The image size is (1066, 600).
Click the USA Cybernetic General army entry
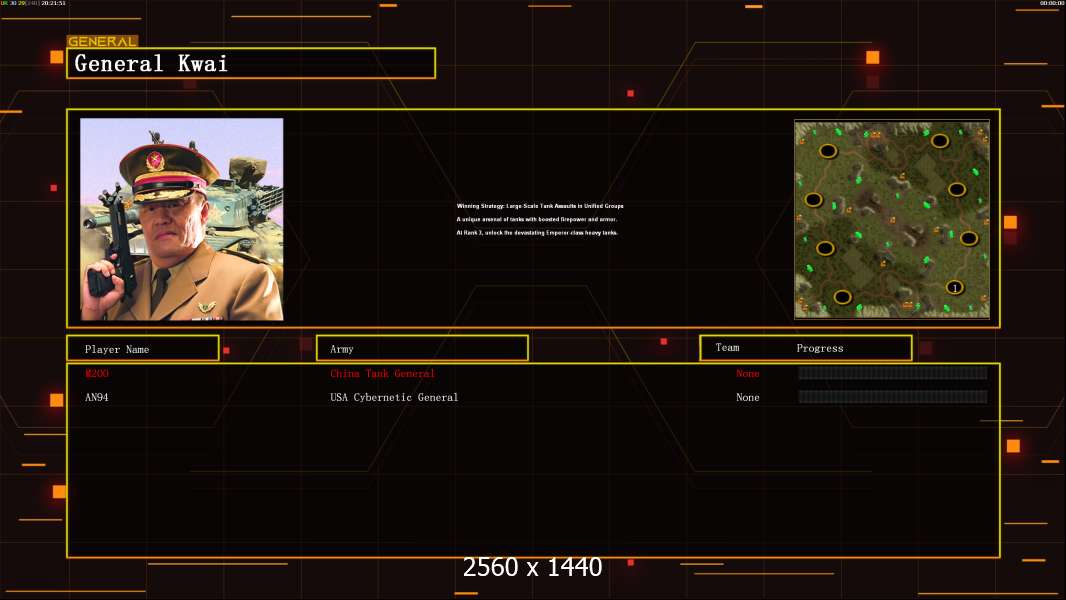[x=394, y=398]
